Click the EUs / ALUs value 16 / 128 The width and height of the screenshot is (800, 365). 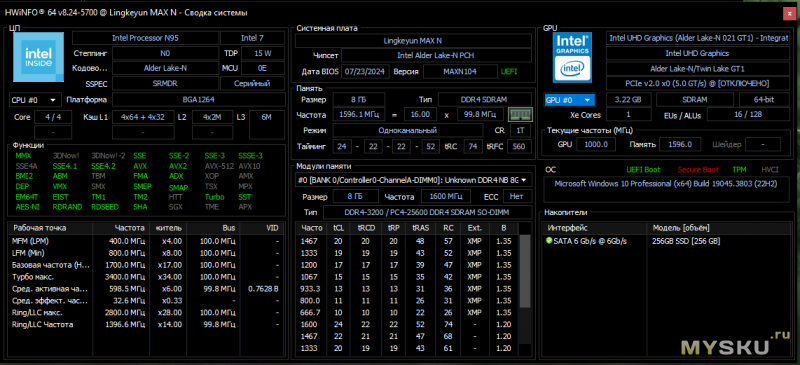pos(749,115)
